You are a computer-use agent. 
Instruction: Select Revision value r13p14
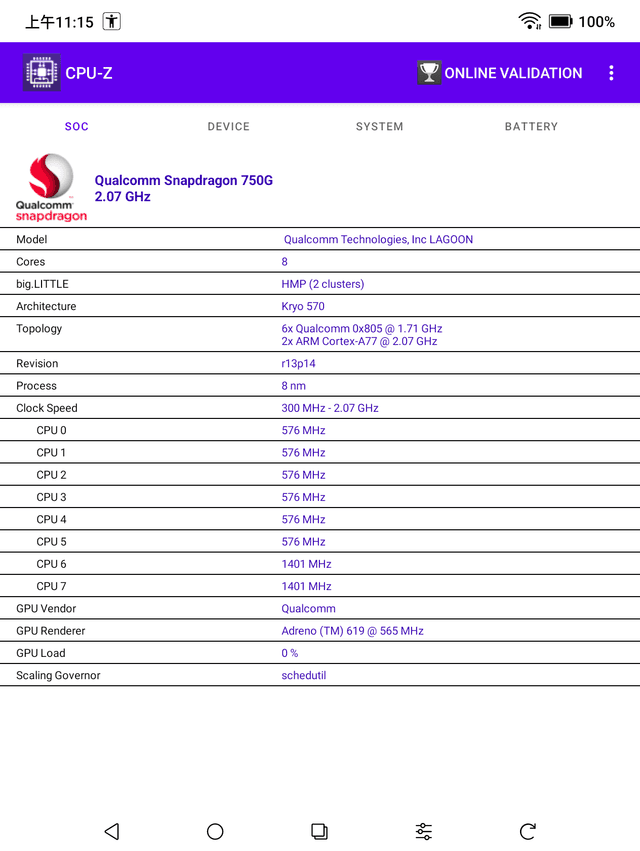pos(298,364)
